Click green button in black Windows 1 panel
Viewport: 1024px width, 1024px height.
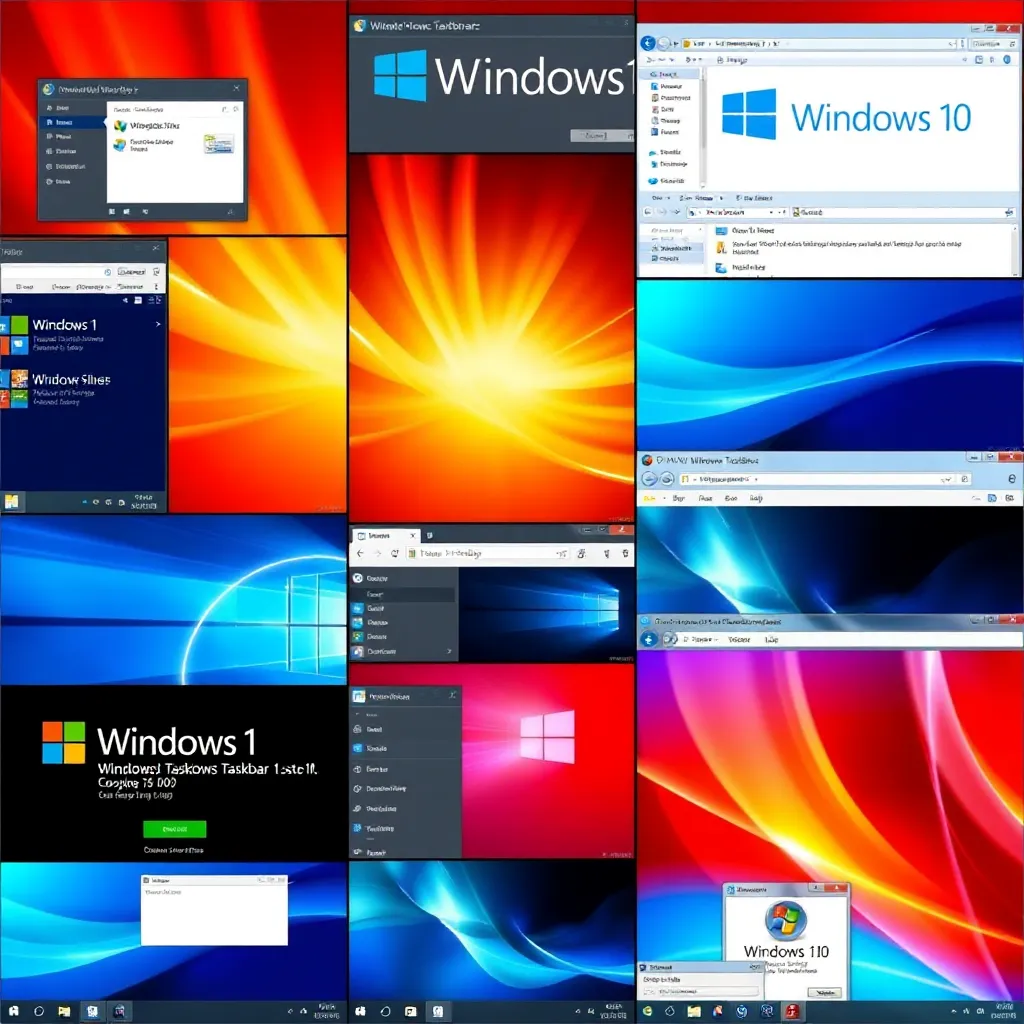coord(174,829)
